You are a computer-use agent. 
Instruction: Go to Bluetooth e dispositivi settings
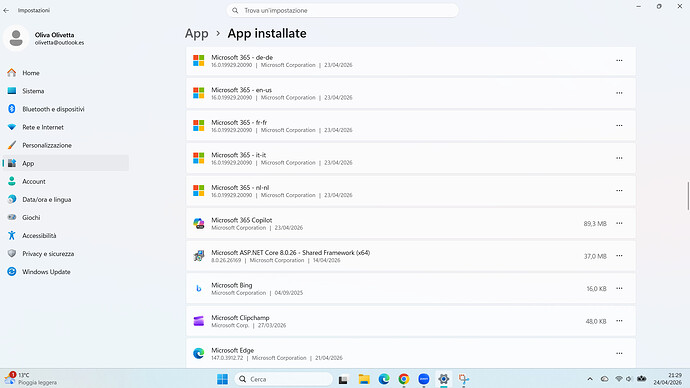point(66,109)
